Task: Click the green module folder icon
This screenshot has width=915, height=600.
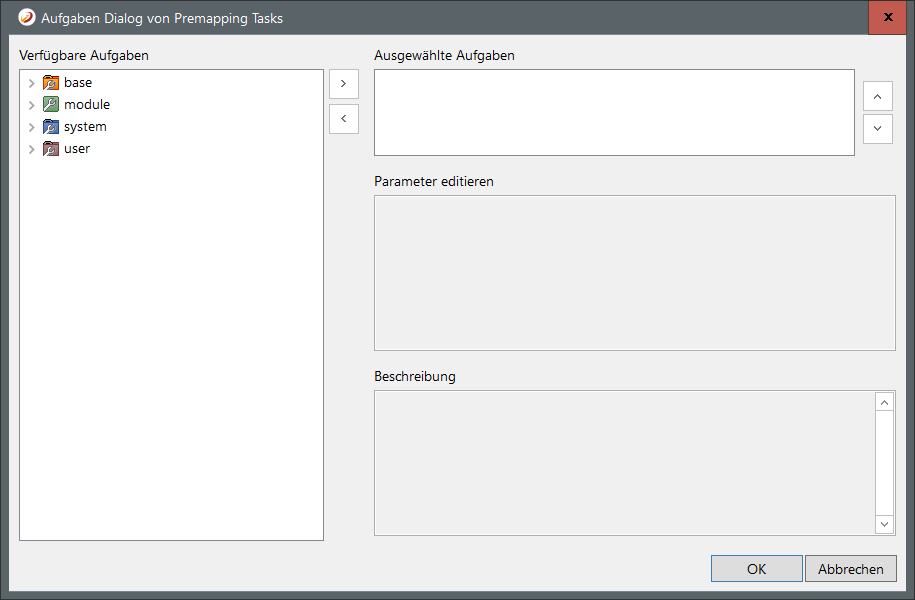Action: [x=51, y=105]
